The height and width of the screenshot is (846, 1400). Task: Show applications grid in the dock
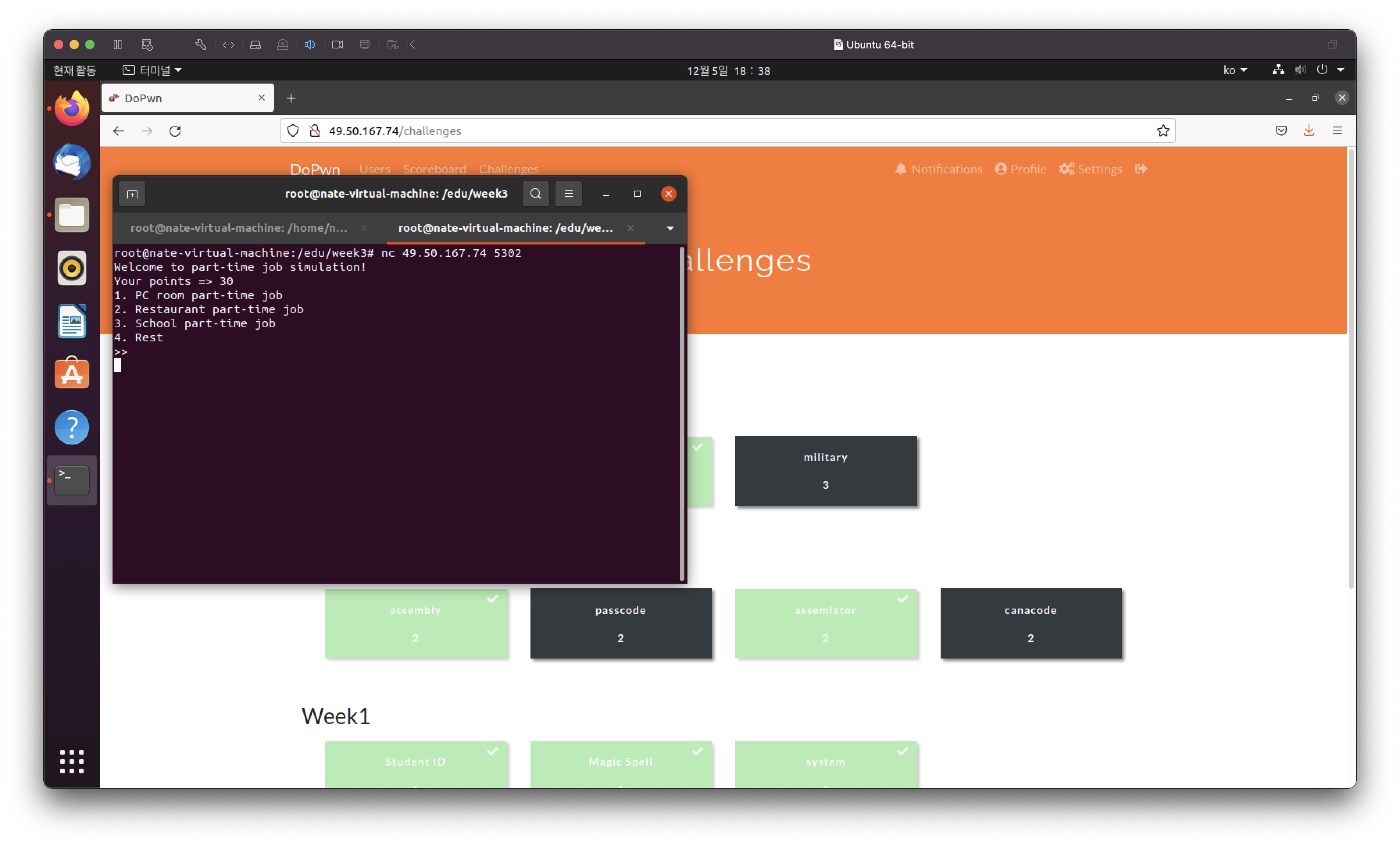click(71, 761)
